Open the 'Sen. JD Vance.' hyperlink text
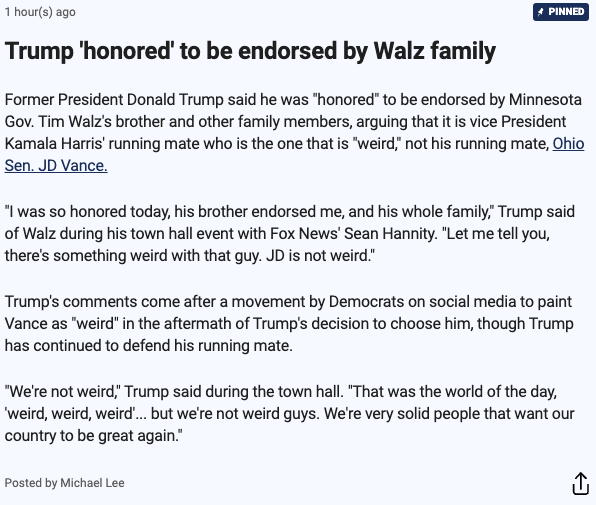The image size is (596, 505). coord(56,166)
